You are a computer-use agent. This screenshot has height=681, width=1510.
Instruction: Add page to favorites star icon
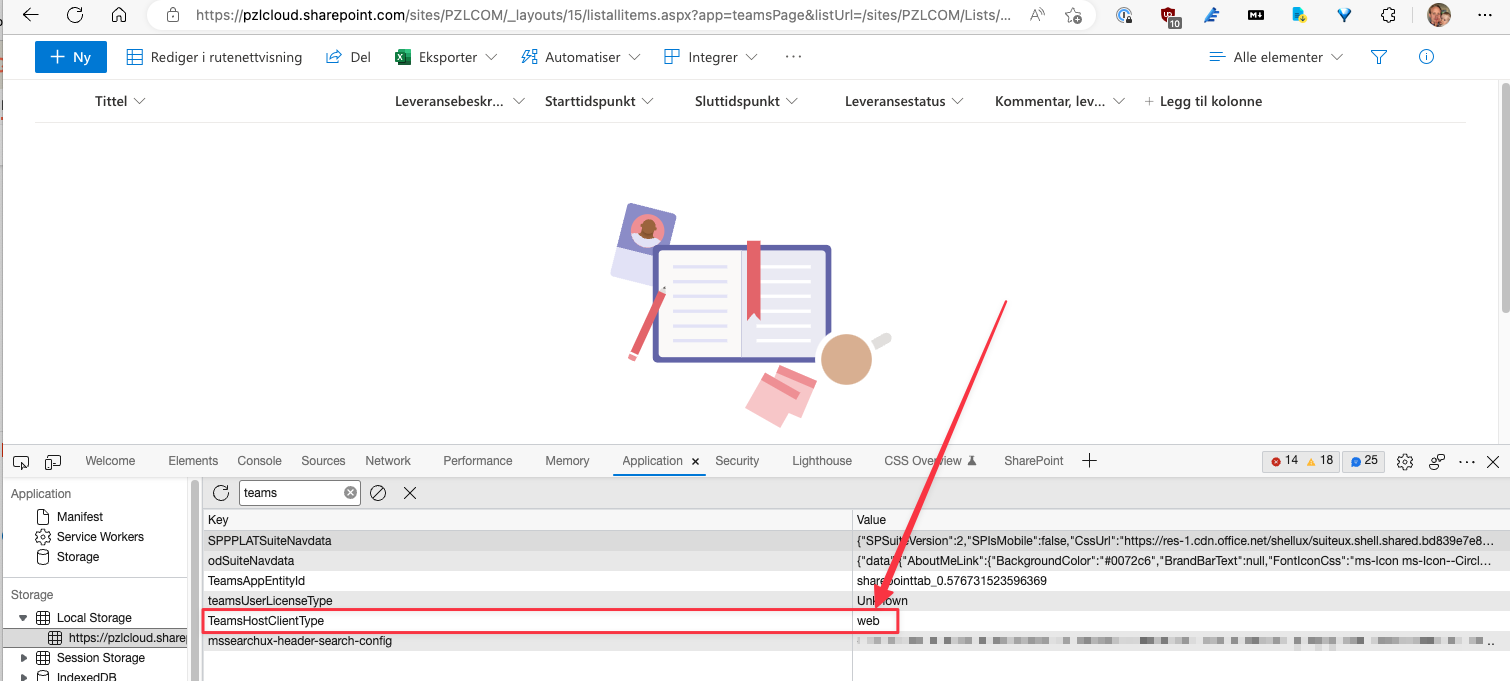coord(1073,15)
